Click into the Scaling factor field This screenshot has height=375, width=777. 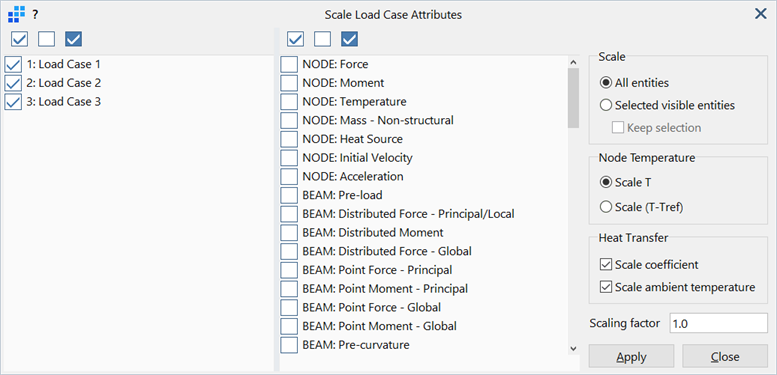[719, 323]
